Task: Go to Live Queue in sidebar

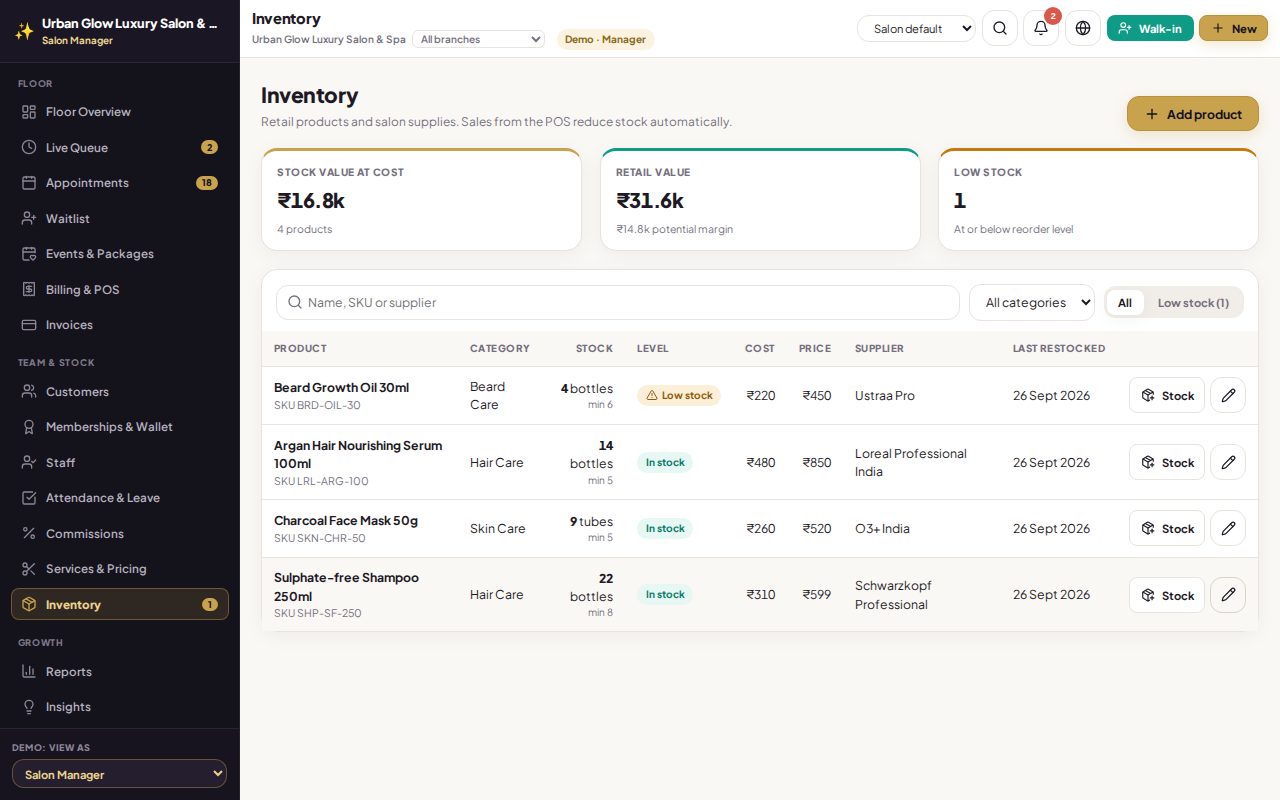Action: click(120, 148)
